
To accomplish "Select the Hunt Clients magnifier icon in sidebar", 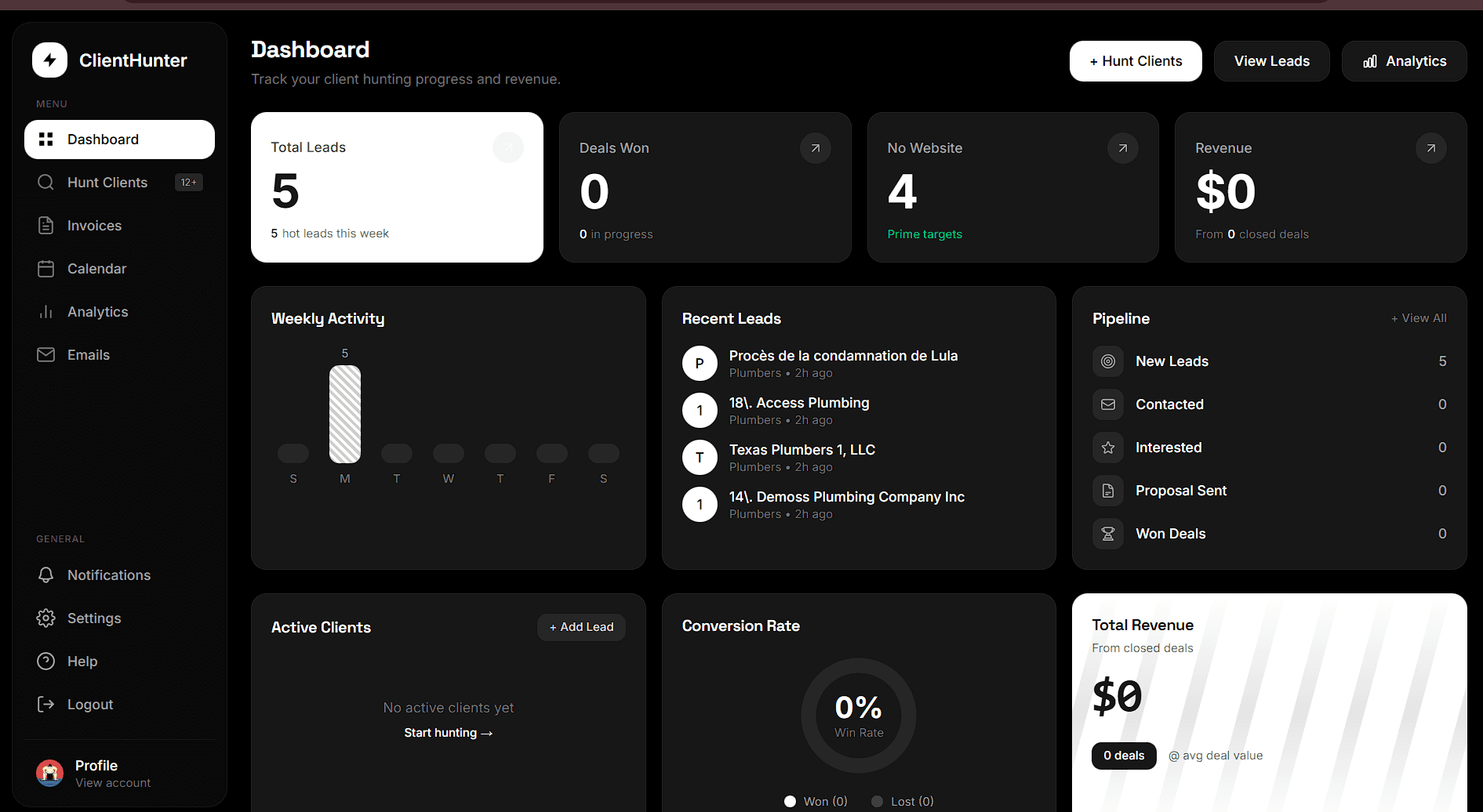I will pyautogui.click(x=46, y=182).
